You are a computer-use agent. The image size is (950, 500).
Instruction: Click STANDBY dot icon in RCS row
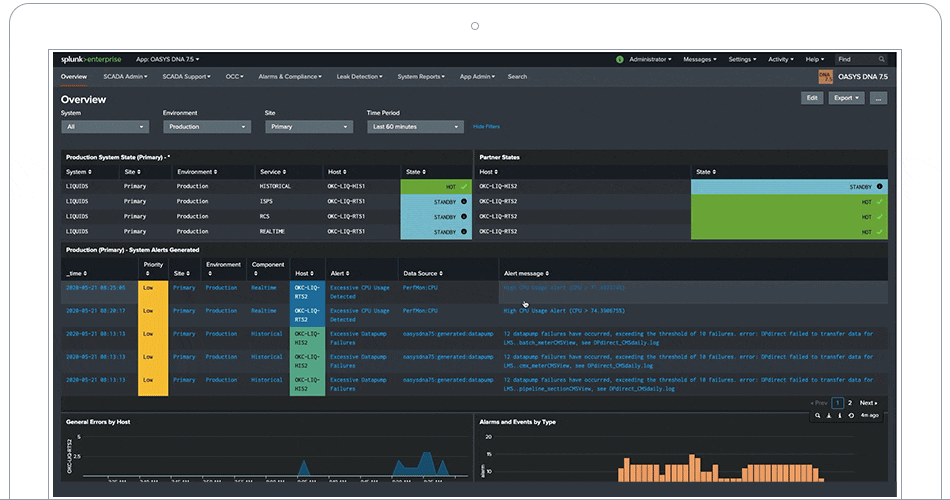[464, 216]
